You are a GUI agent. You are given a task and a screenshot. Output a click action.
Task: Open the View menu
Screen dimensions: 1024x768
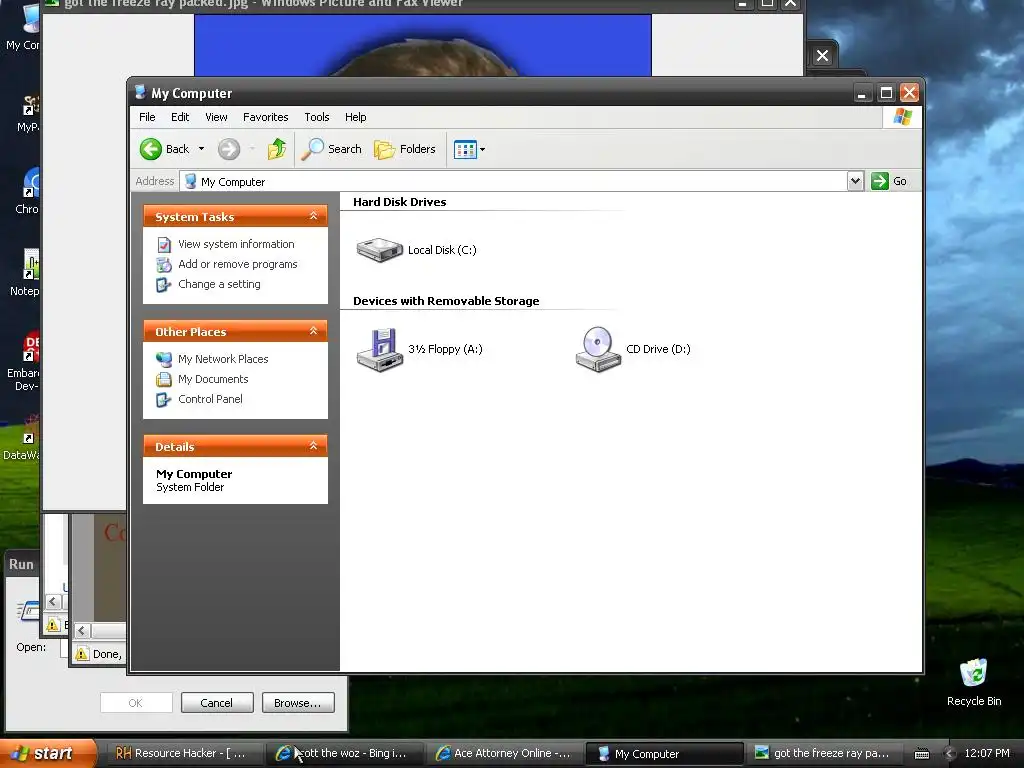[216, 117]
